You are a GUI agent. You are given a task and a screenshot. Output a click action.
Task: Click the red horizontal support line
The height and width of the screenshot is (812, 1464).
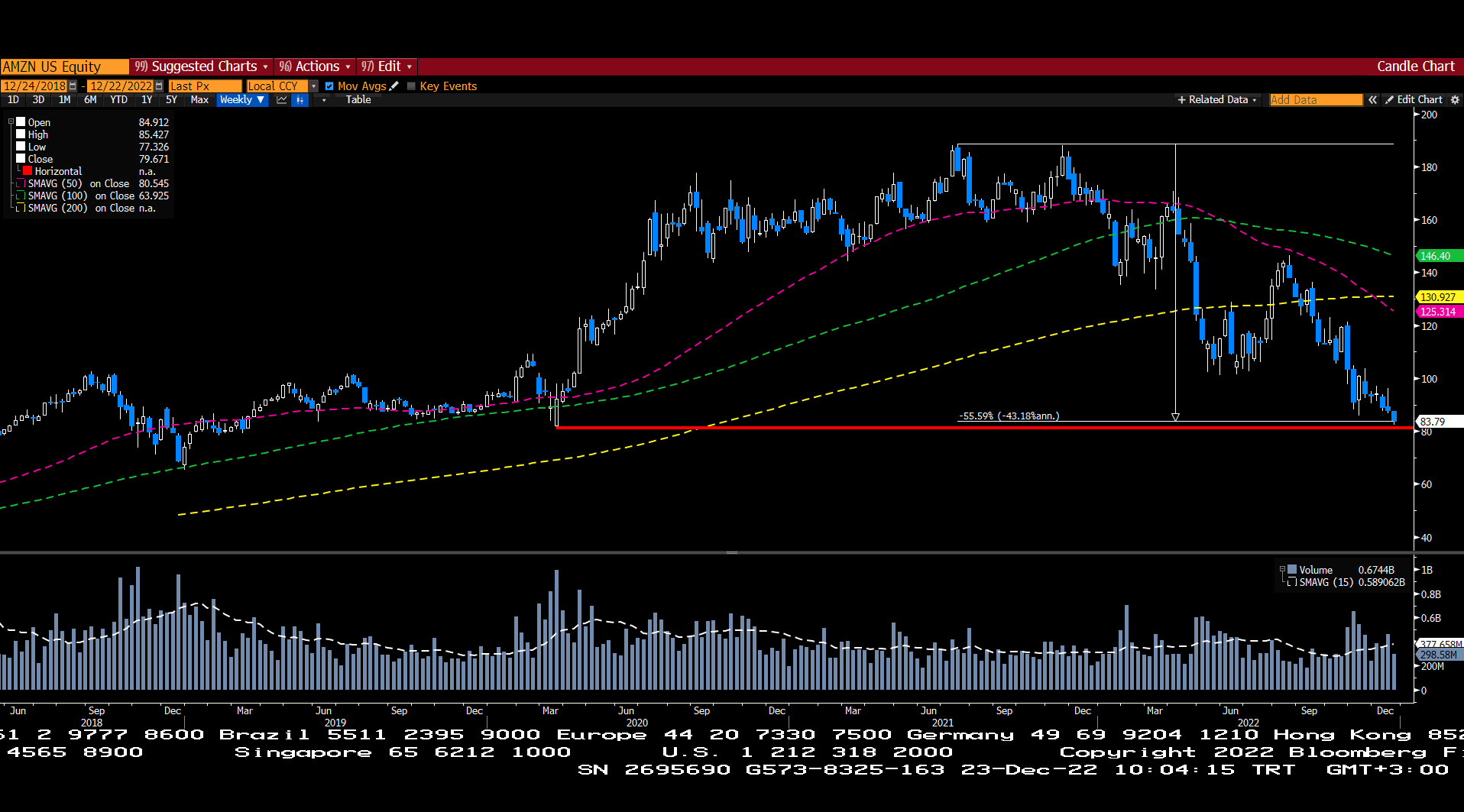coord(984,428)
